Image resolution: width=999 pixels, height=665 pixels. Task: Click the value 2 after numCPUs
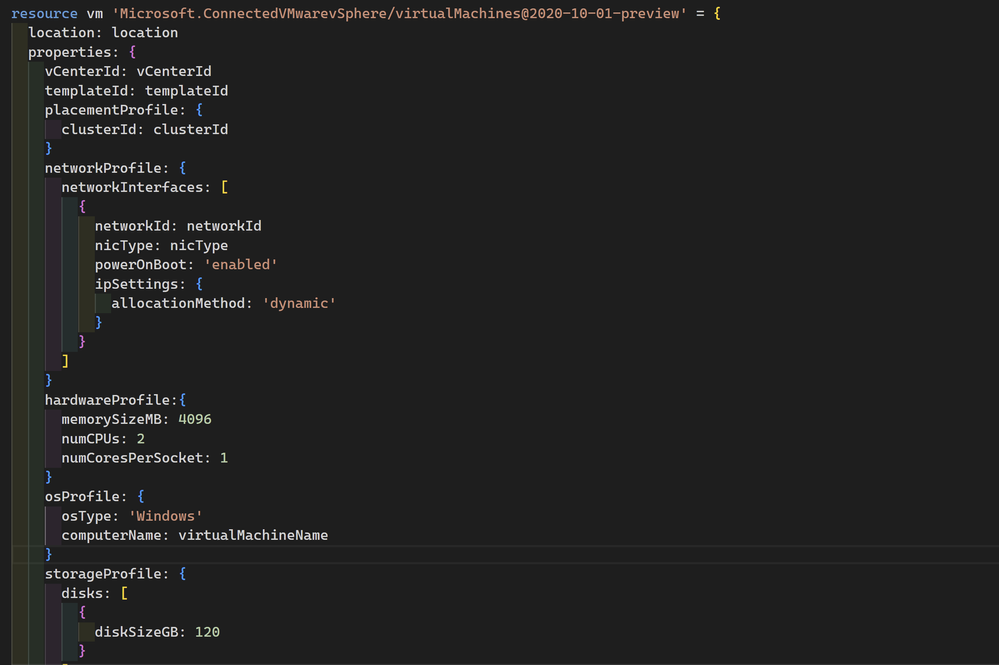coord(141,439)
